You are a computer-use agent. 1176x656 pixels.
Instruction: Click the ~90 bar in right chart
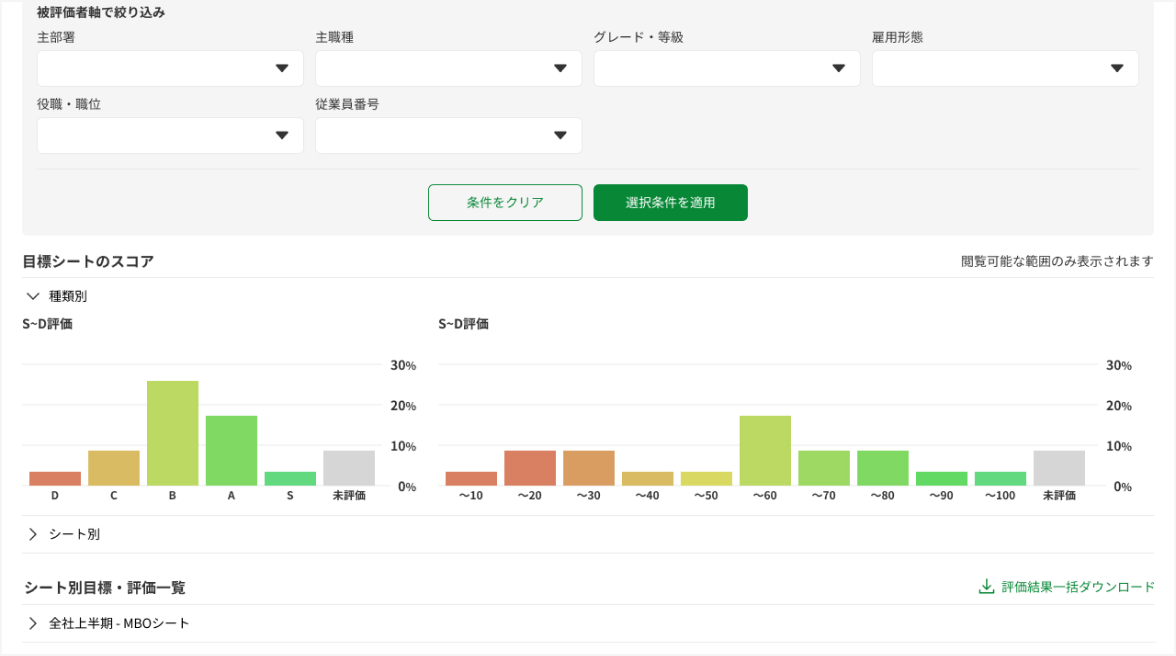941,478
